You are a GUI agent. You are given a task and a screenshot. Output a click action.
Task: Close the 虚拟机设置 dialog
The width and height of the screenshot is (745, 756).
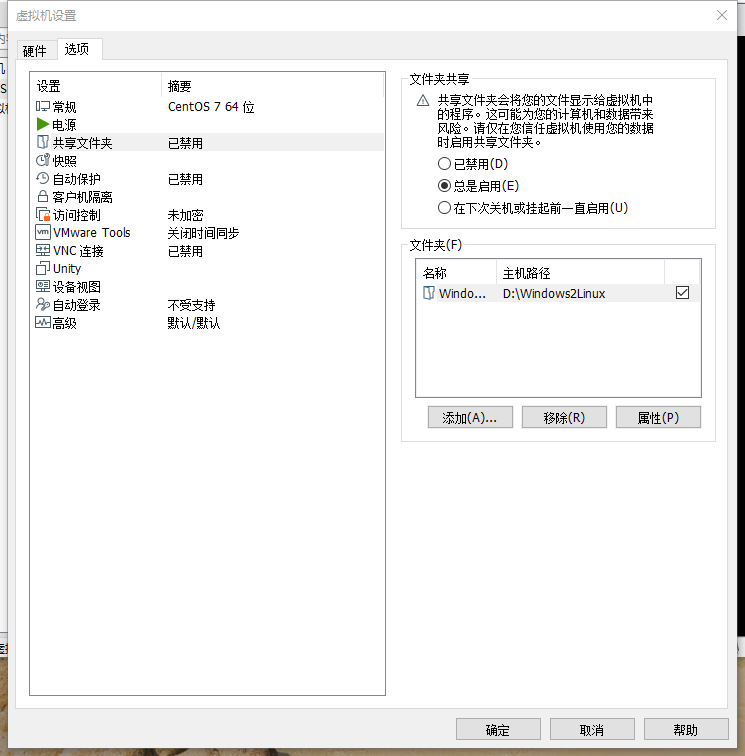click(x=722, y=15)
